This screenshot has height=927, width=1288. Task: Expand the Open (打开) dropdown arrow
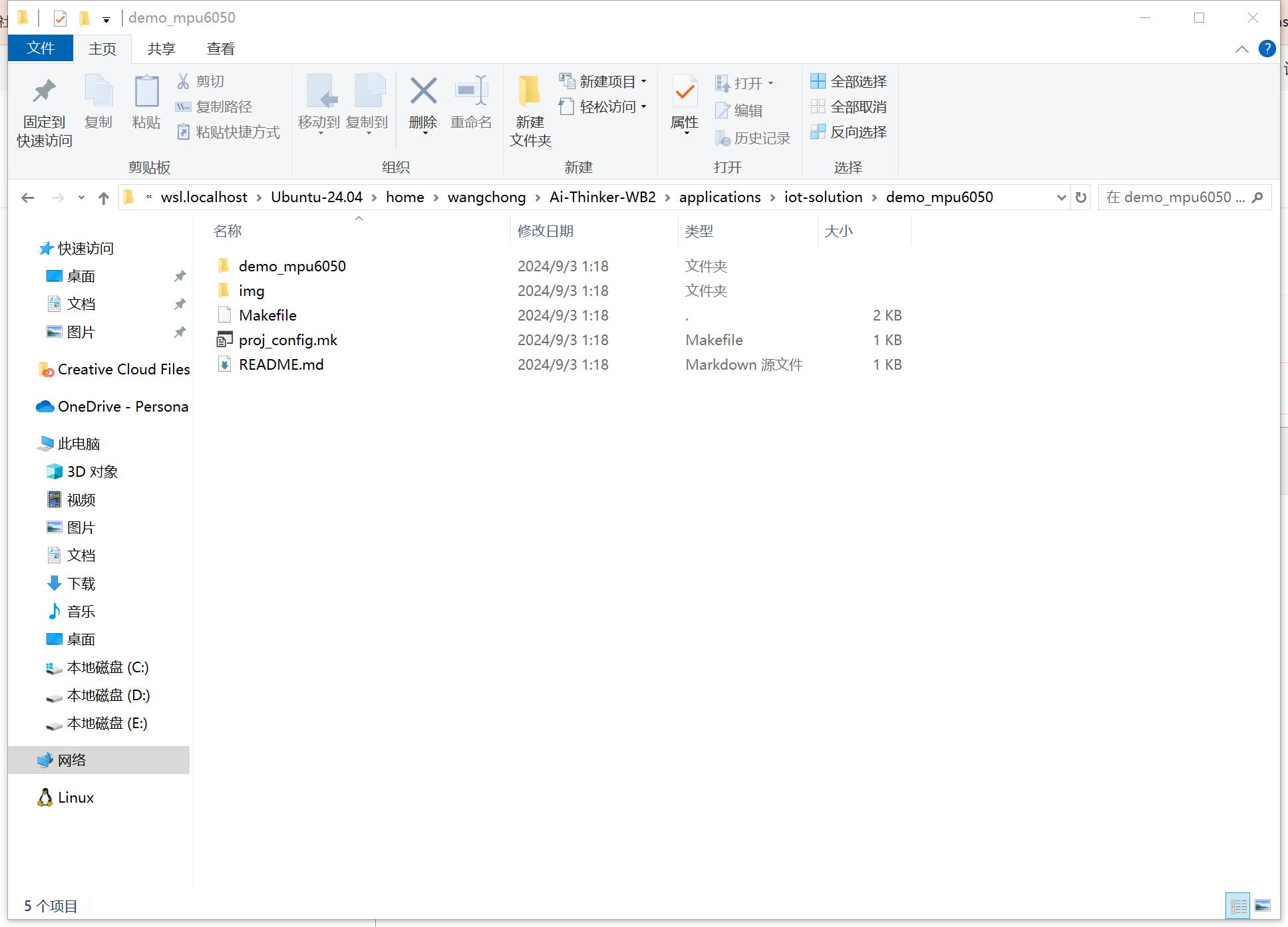click(770, 83)
